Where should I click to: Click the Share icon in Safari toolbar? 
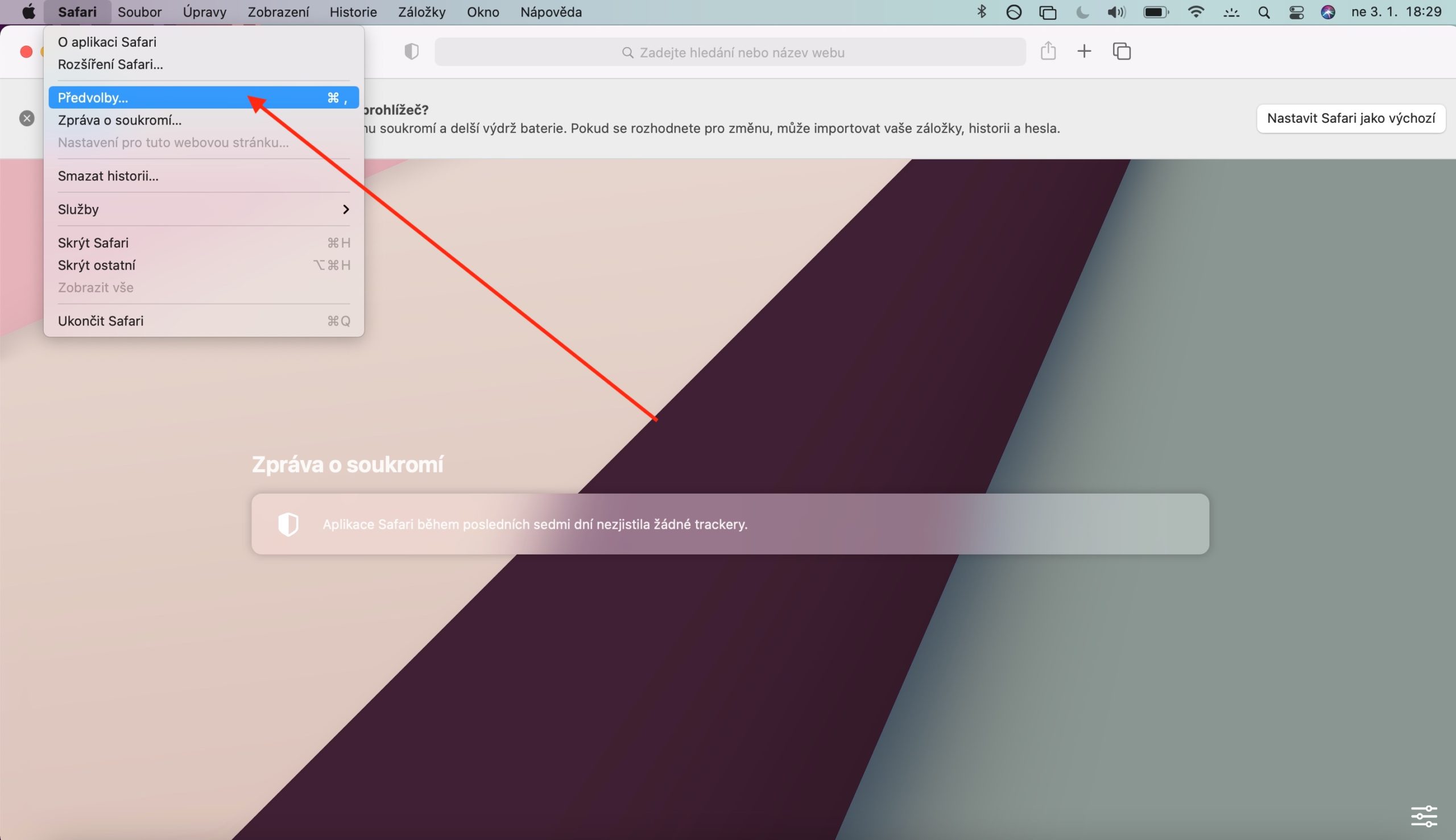tap(1048, 51)
